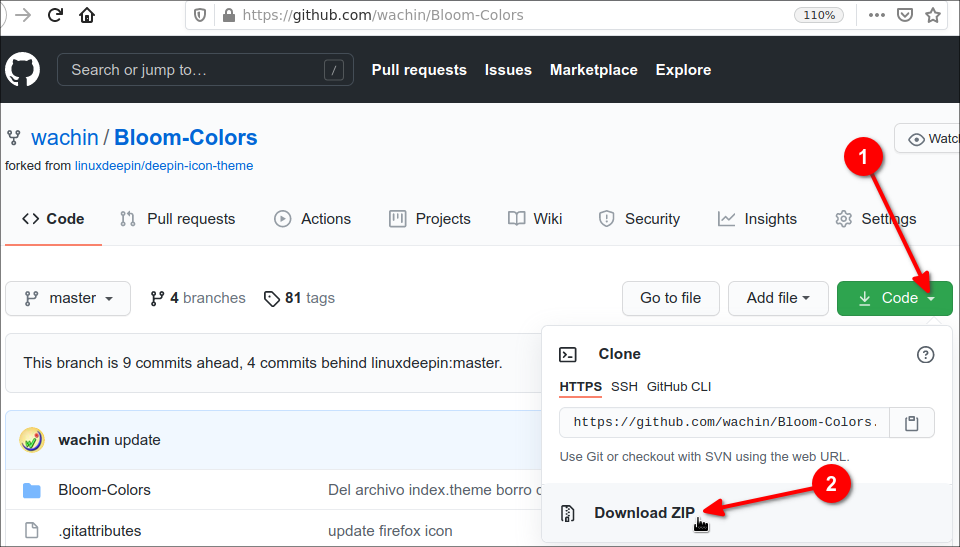This screenshot has height=547, width=960.
Task: Click the 110% zoom level indicator
Action: 819,15
